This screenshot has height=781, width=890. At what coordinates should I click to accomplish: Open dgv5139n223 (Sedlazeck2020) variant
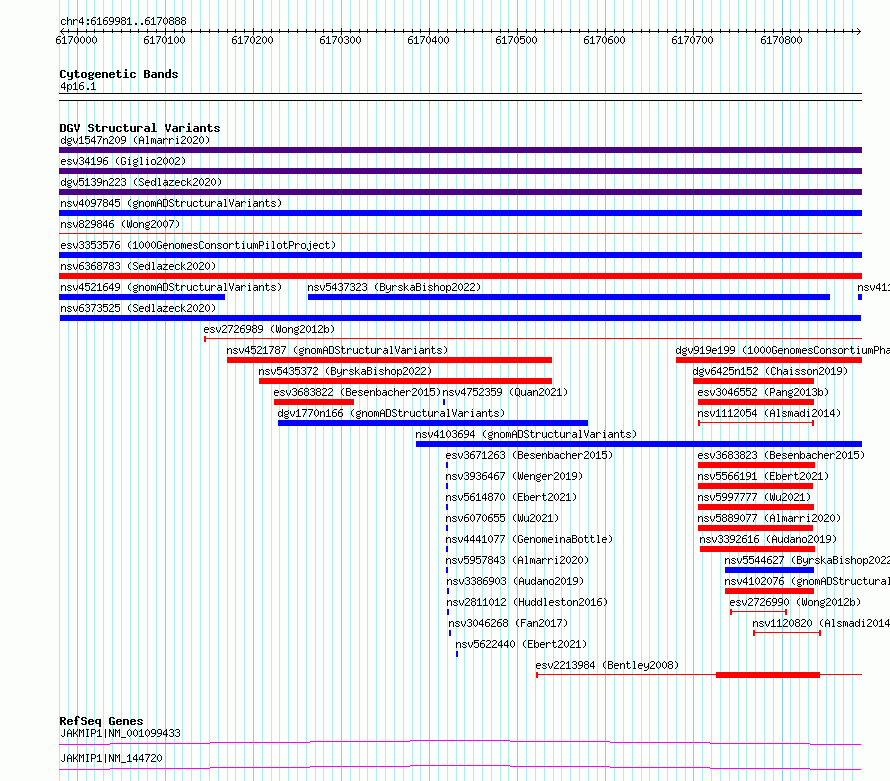(x=141, y=182)
